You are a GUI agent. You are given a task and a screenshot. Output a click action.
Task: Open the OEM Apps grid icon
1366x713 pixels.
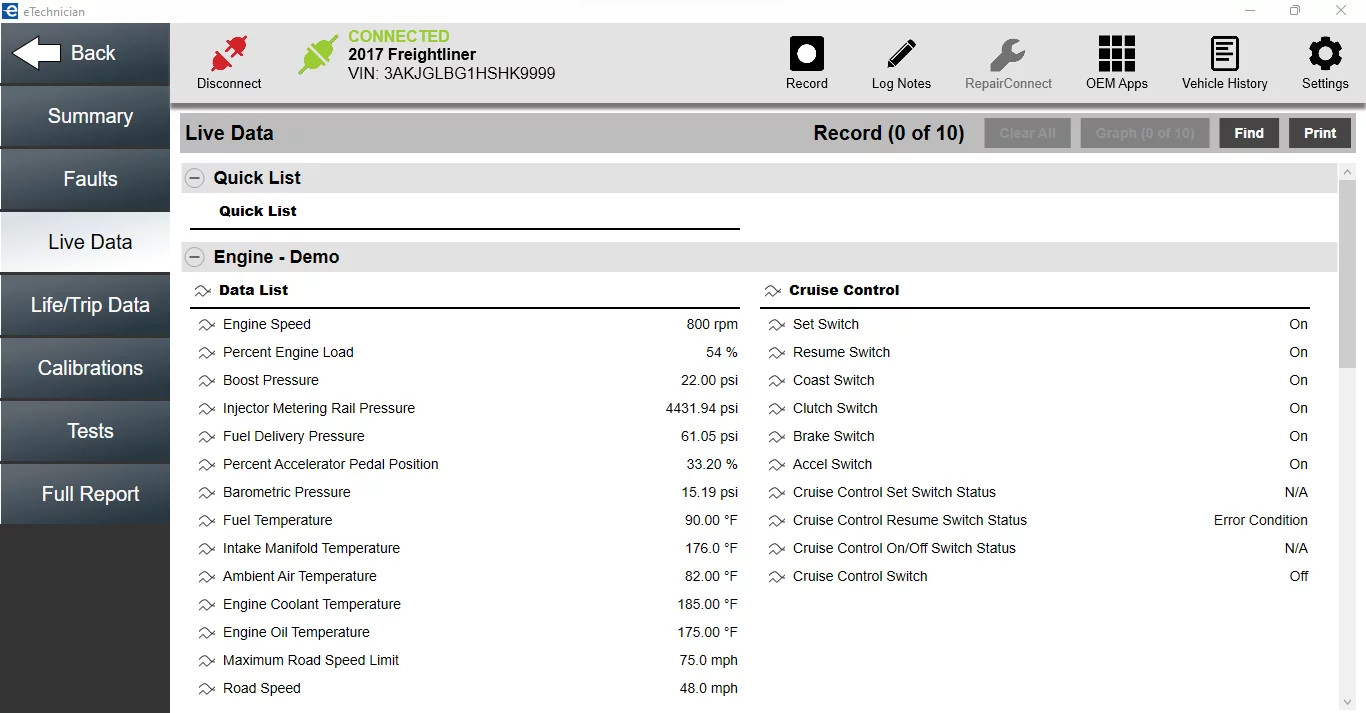[1116, 54]
